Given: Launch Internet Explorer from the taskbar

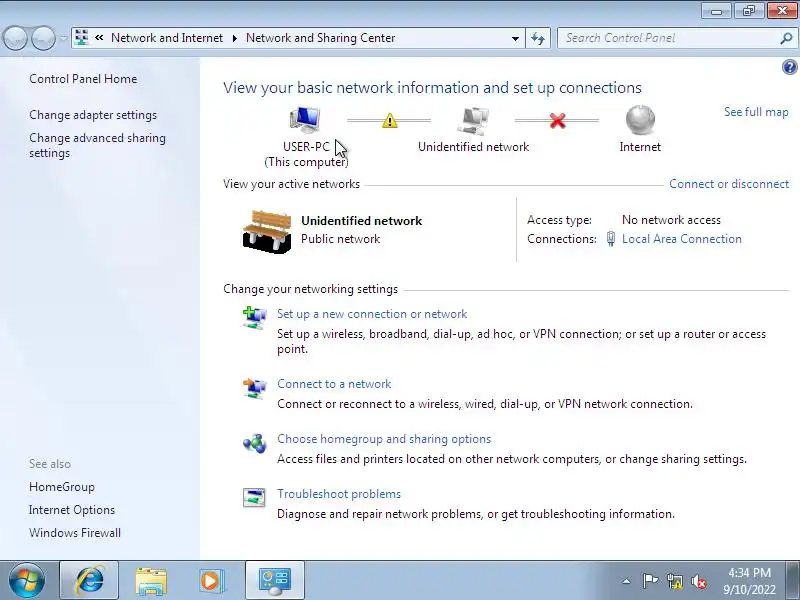Looking at the screenshot, I should pyautogui.click(x=89, y=580).
